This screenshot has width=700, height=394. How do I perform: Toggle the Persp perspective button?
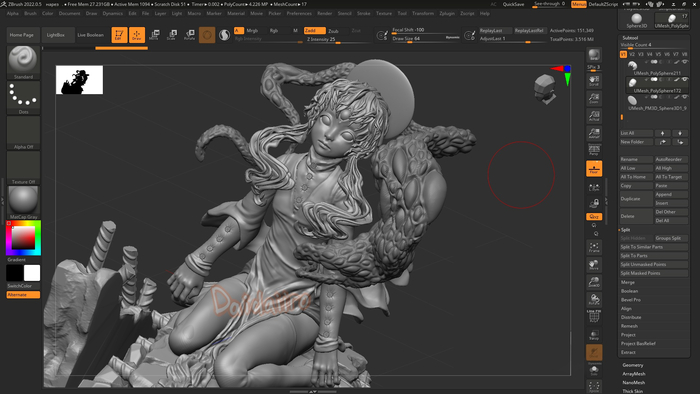coord(594,150)
